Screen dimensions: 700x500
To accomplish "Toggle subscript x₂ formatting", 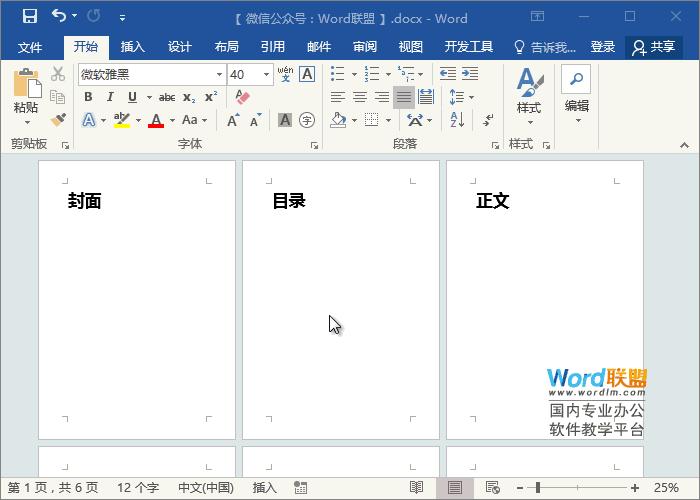I will tap(189, 97).
